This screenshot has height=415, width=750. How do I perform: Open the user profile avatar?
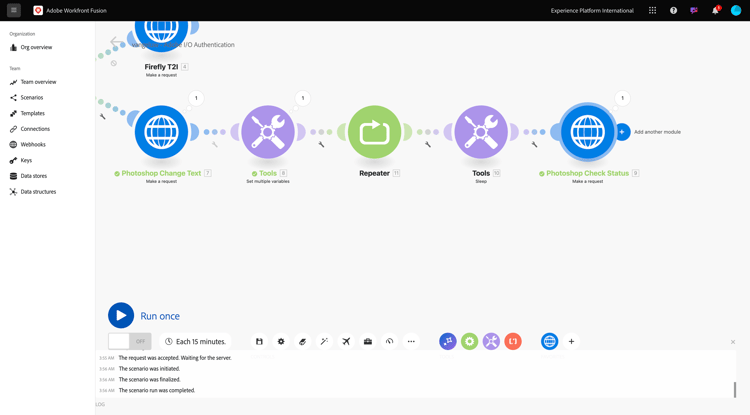click(x=736, y=11)
